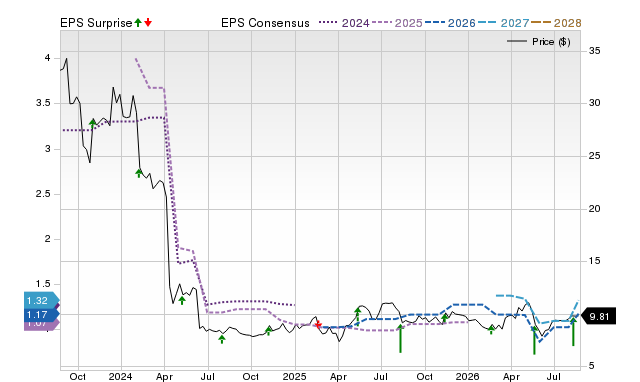Click the EPS Surprise legend label
Viewport: 640px width, 382px height.
coord(96,23)
